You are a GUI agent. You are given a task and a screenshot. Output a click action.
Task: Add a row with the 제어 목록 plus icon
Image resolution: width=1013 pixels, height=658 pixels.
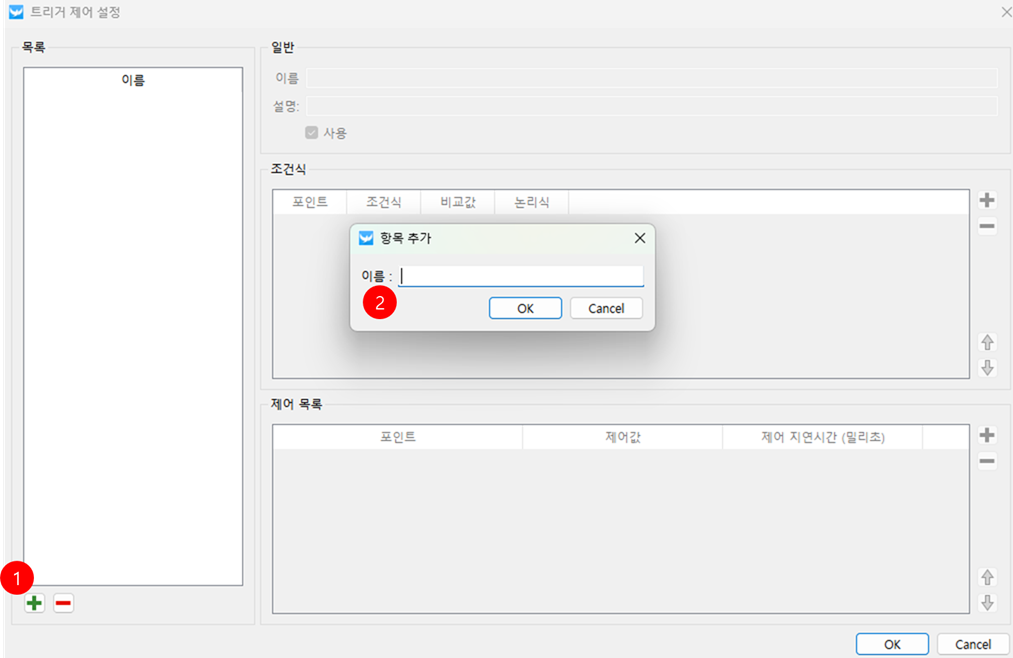tap(987, 435)
